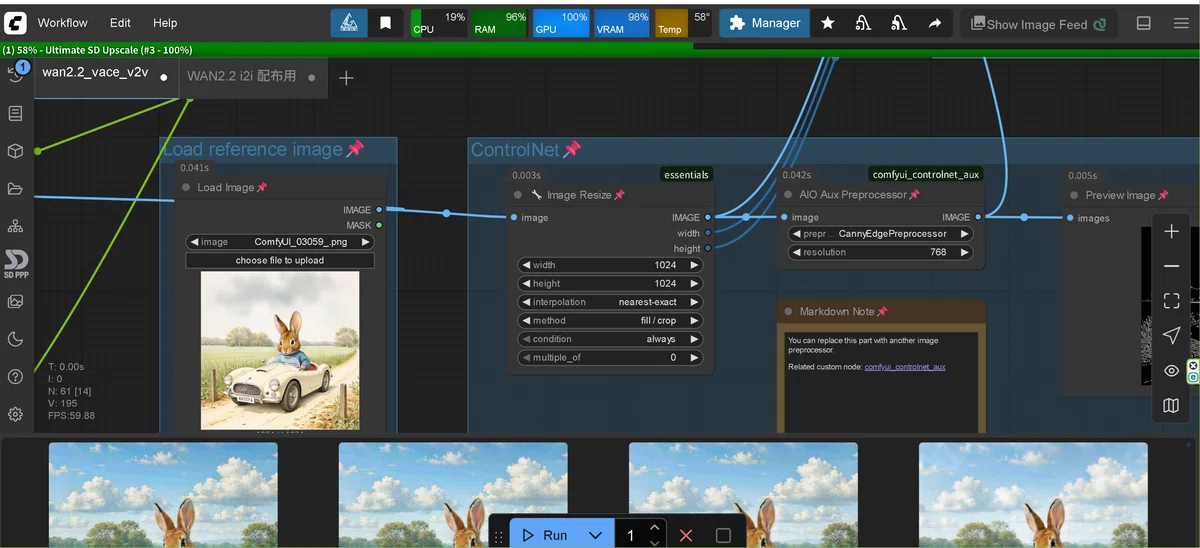Open the Edit menu
The height and width of the screenshot is (548, 1200).
[120, 23]
